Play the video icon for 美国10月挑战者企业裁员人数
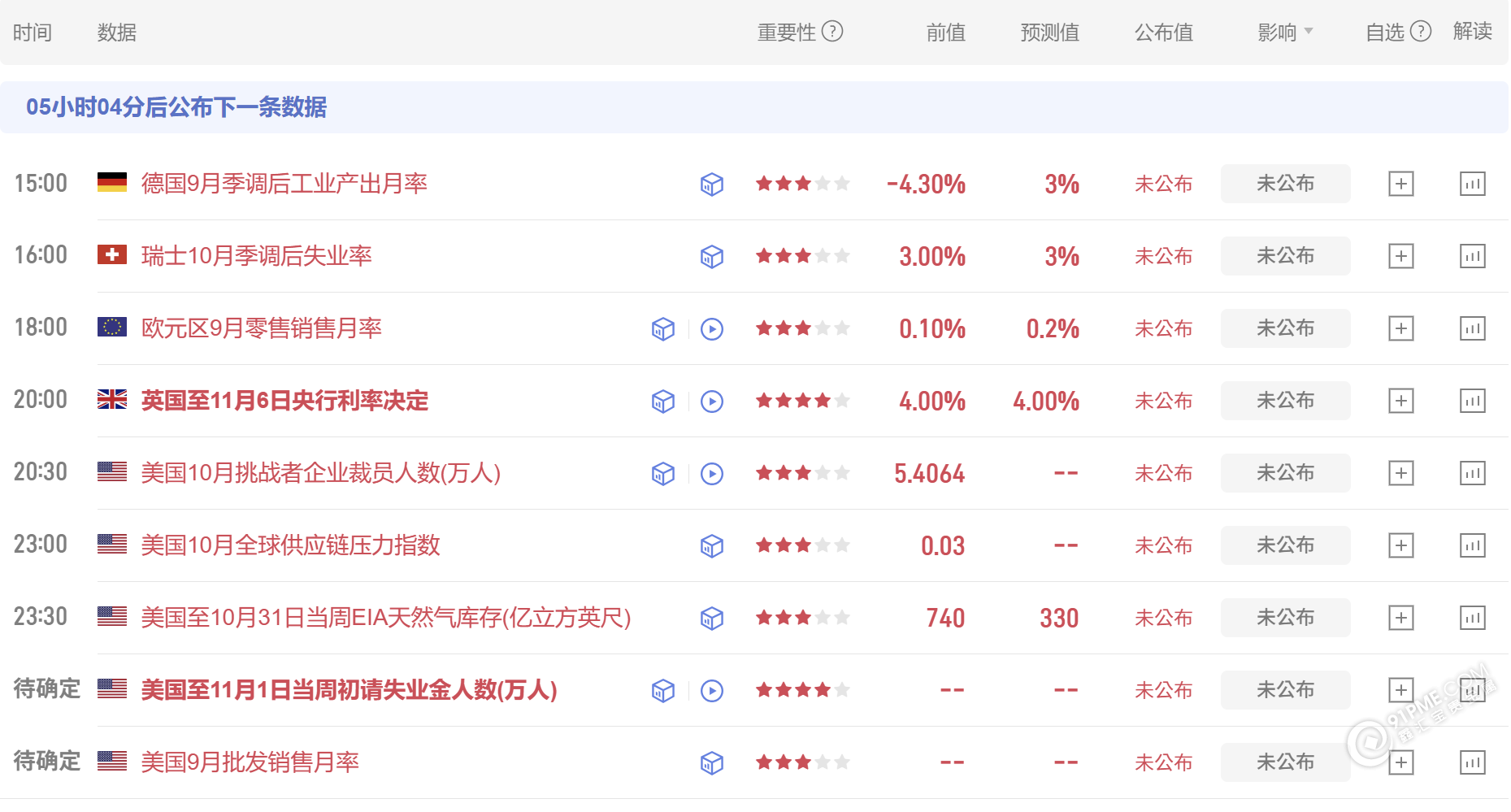1511x812 pixels. point(712,473)
